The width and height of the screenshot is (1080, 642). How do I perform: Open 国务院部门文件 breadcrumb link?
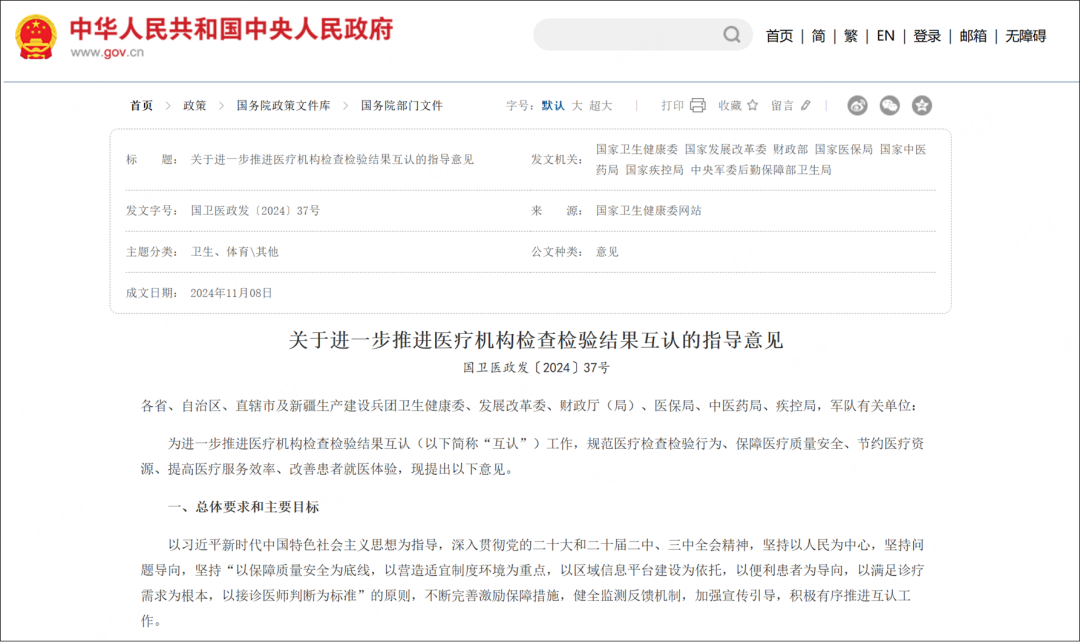(x=402, y=105)
